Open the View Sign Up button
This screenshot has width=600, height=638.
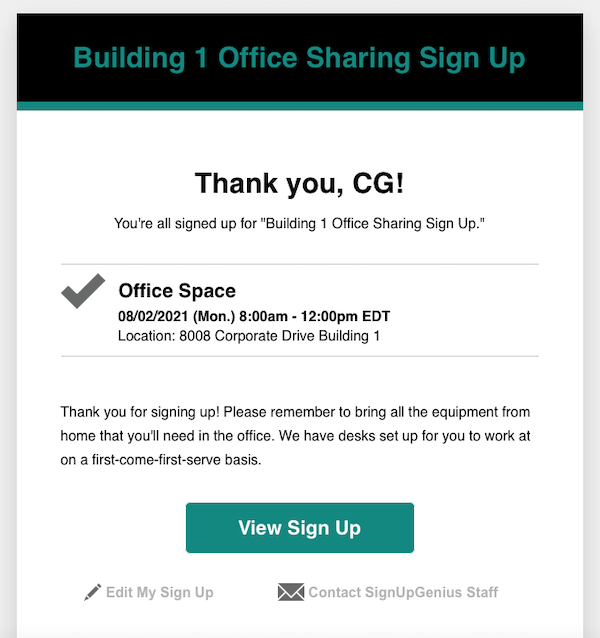coord(300,528)
